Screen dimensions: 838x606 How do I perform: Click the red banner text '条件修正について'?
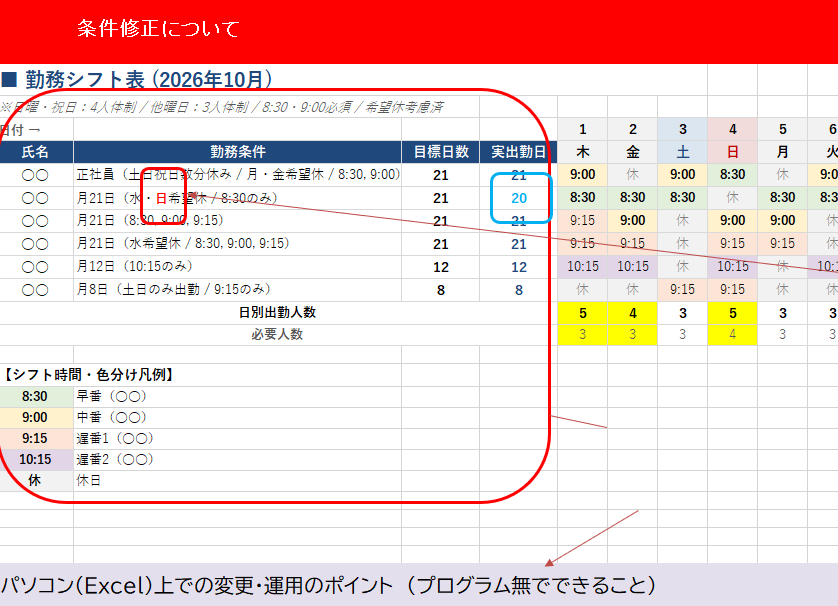point(158,28)
